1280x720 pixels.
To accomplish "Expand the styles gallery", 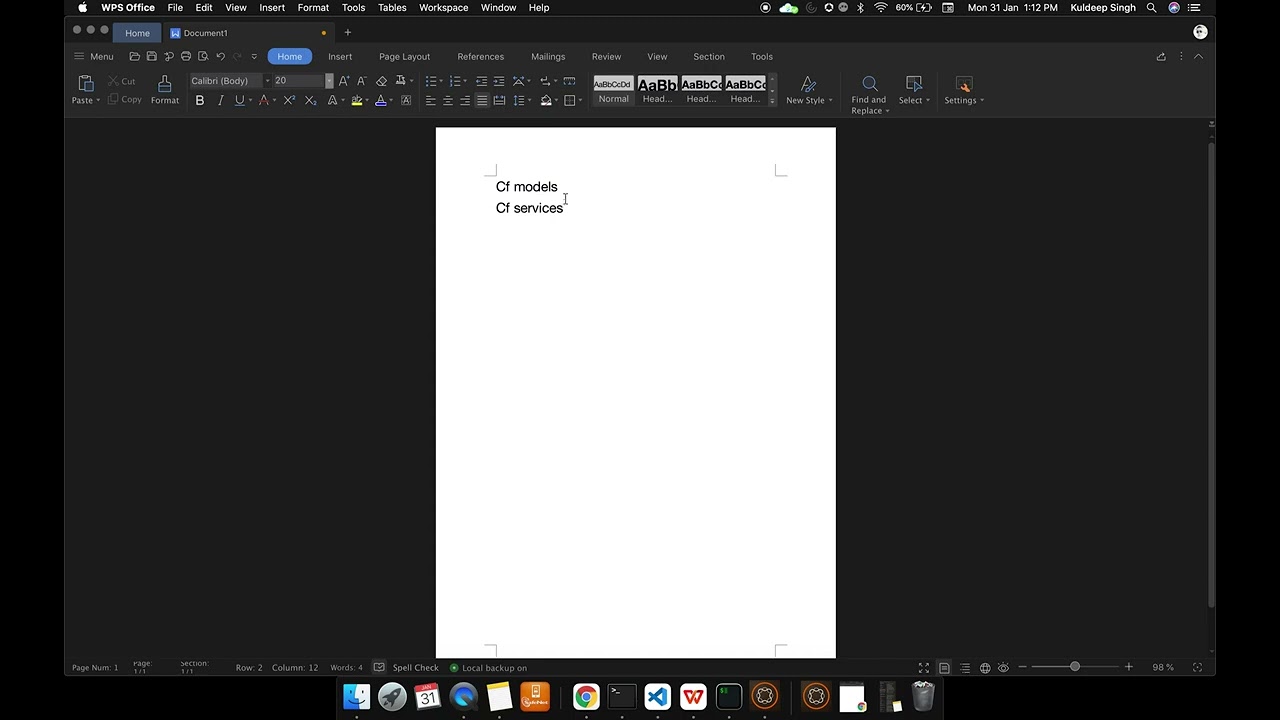I will [772, 101].
